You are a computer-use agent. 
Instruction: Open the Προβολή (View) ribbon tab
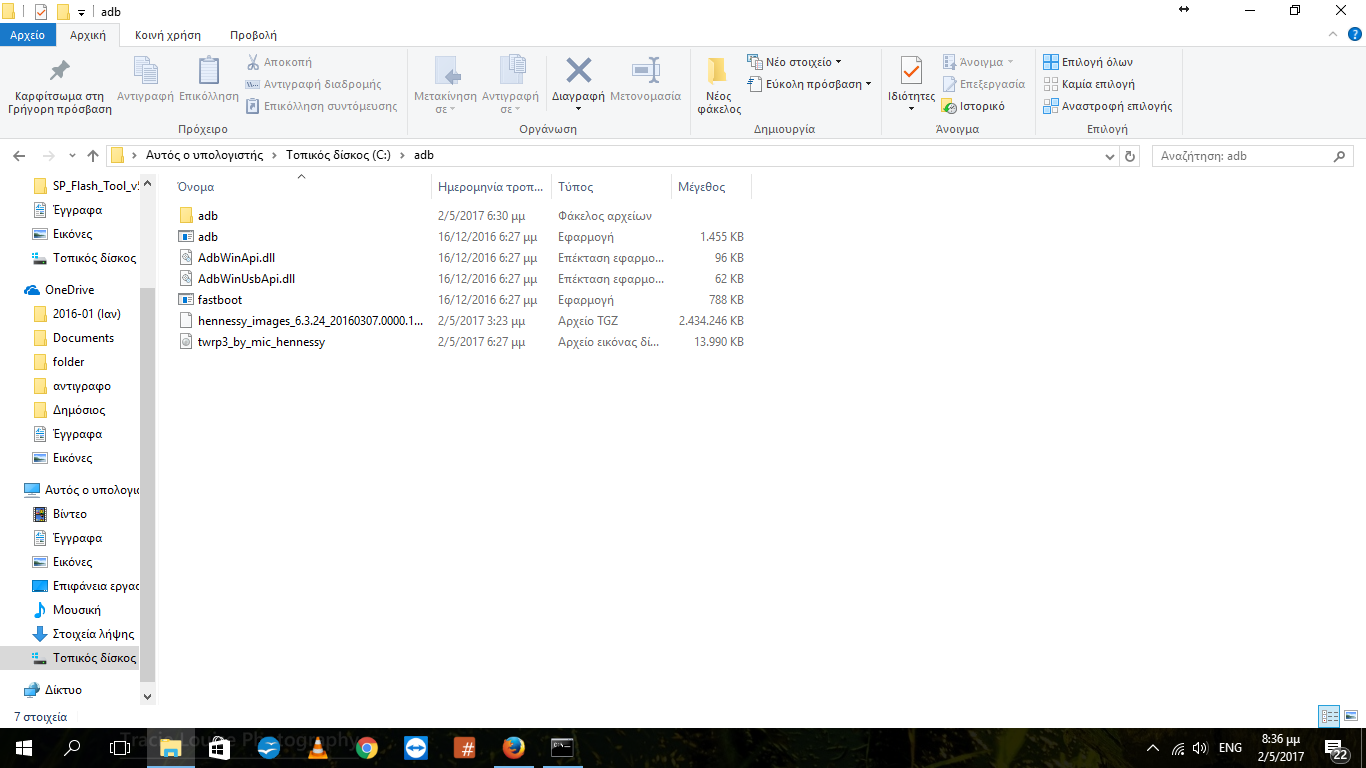pos(254,35)
